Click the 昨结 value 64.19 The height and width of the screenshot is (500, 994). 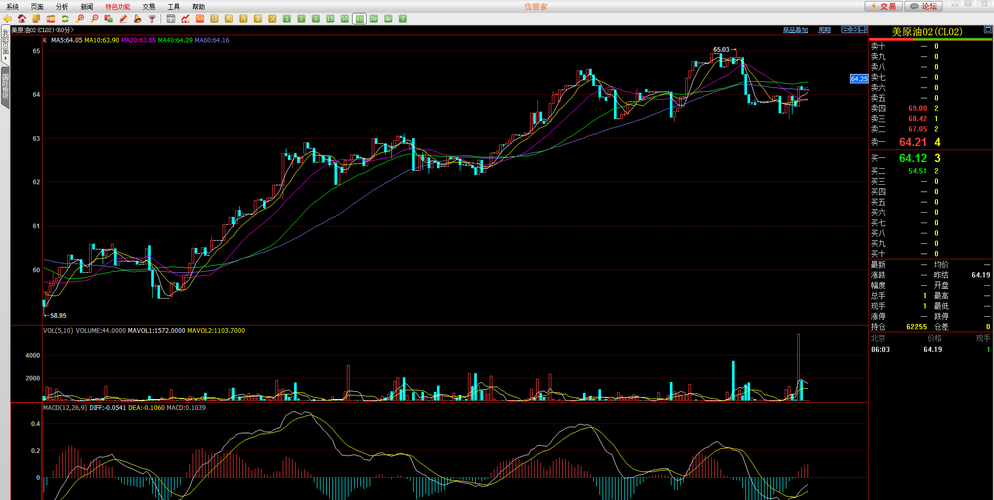(981, 275)
